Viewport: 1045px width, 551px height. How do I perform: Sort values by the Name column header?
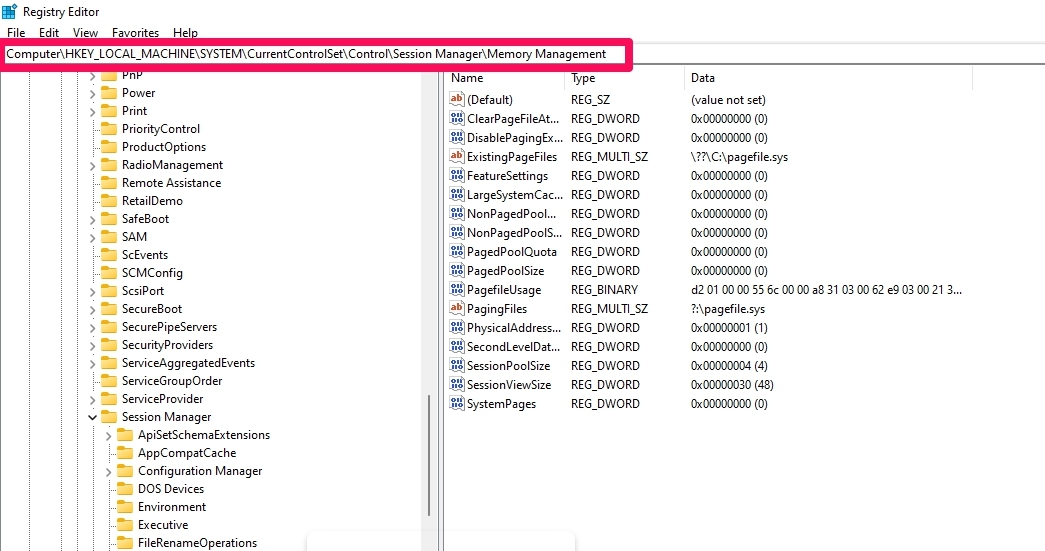click(467, 78)
